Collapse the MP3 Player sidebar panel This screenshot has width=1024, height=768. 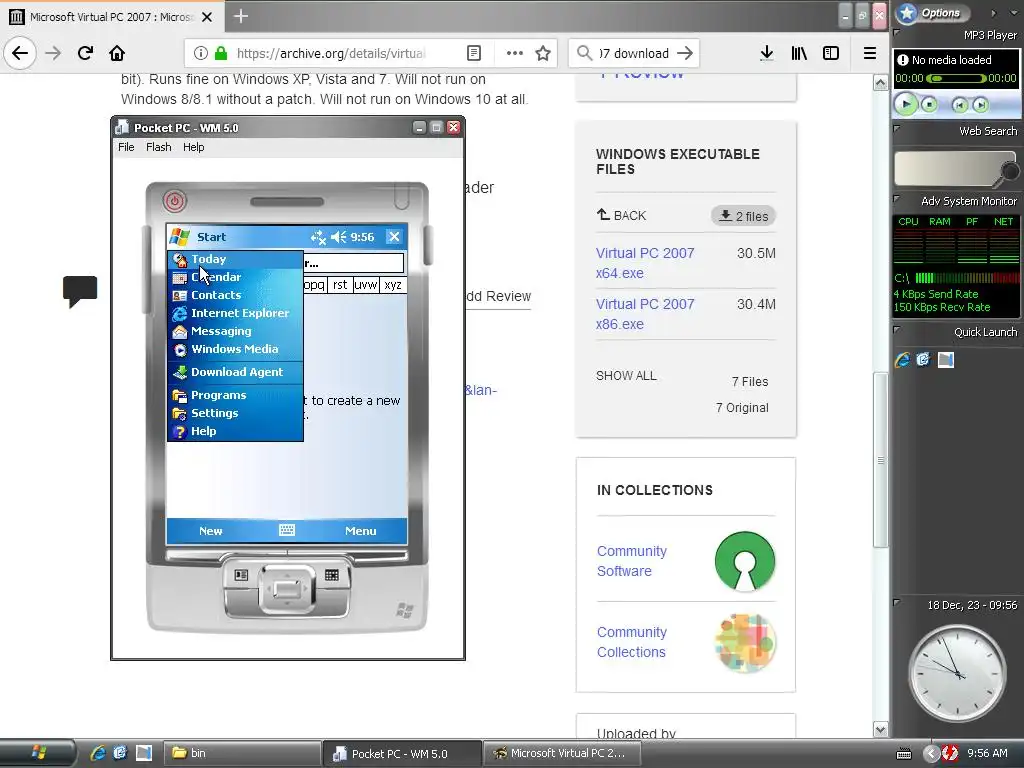pos(897,33)
